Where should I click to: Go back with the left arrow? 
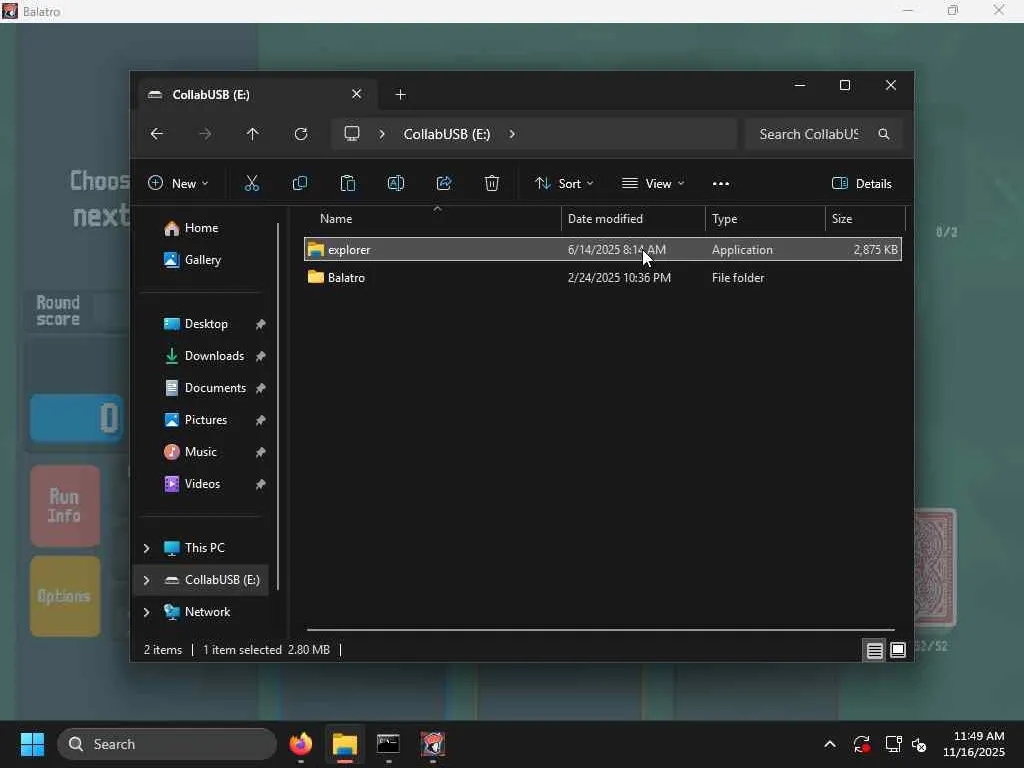tap(157, 134)
